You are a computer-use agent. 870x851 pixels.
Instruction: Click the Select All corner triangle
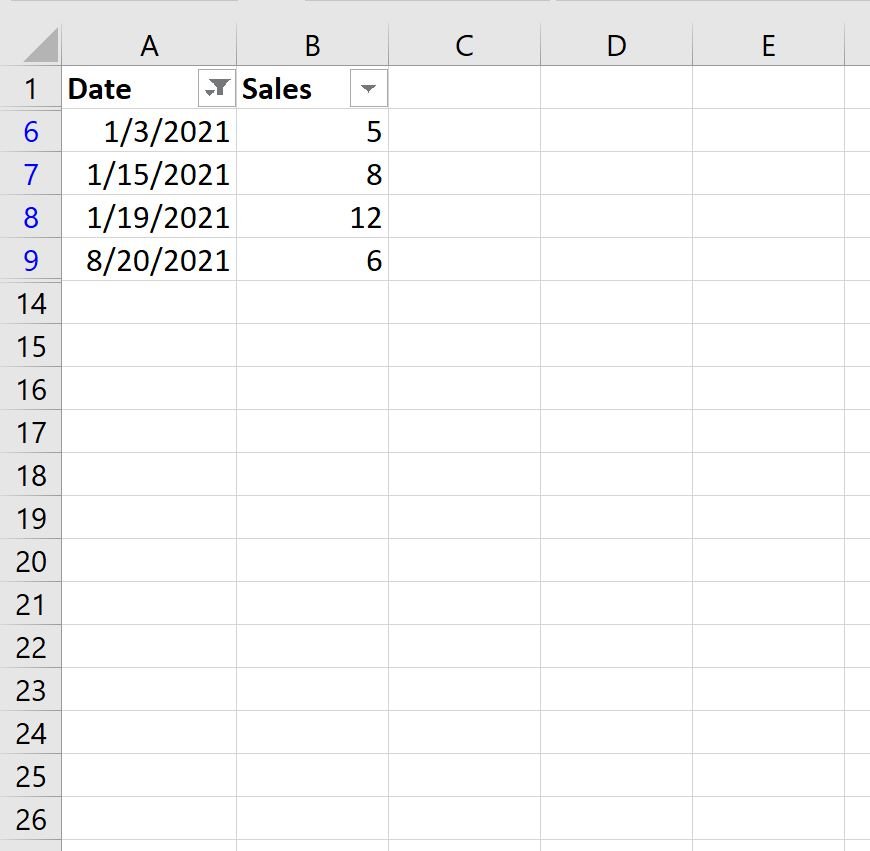[41, 45]
